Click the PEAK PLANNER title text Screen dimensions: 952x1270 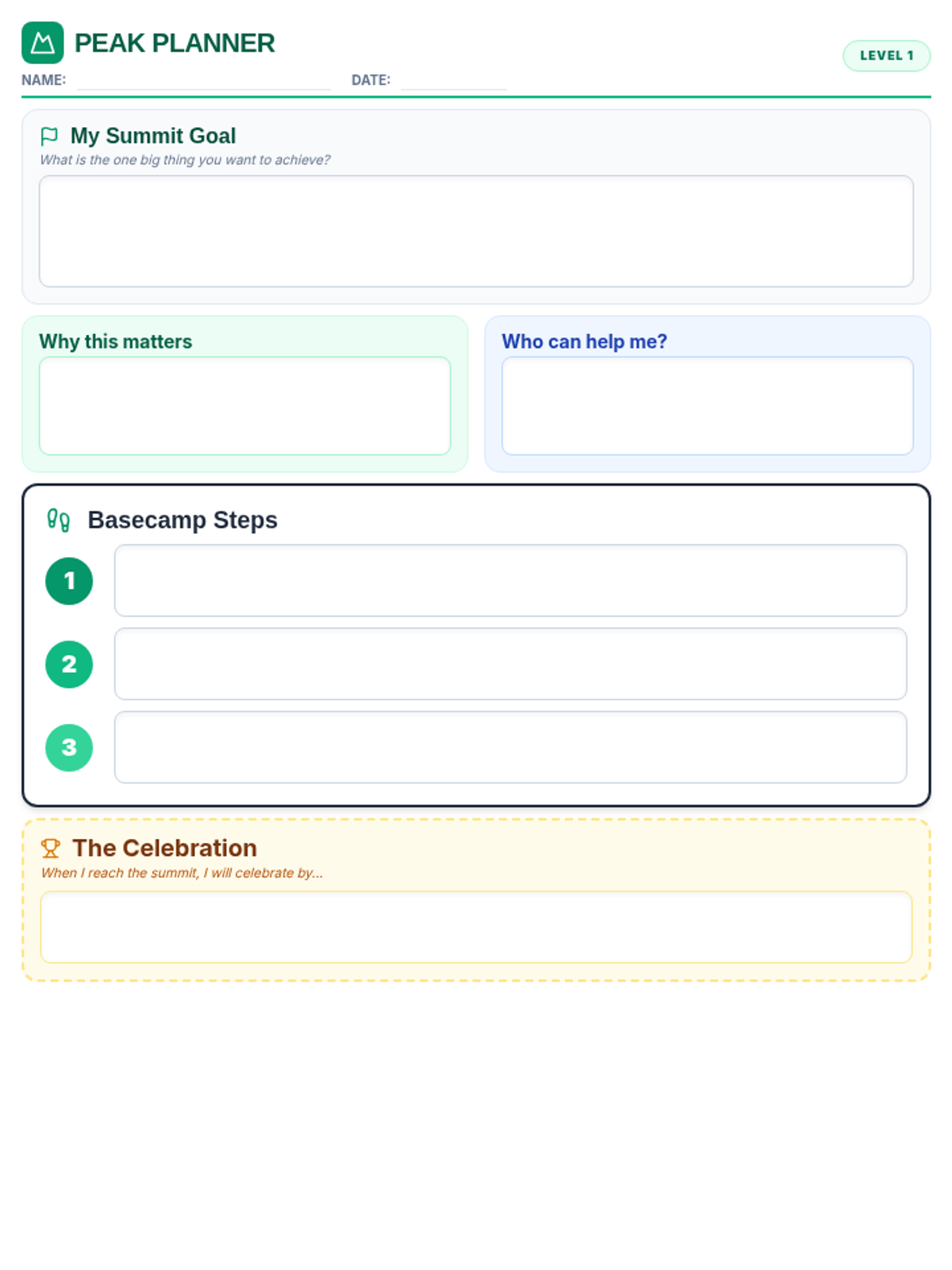pos(175,43)
